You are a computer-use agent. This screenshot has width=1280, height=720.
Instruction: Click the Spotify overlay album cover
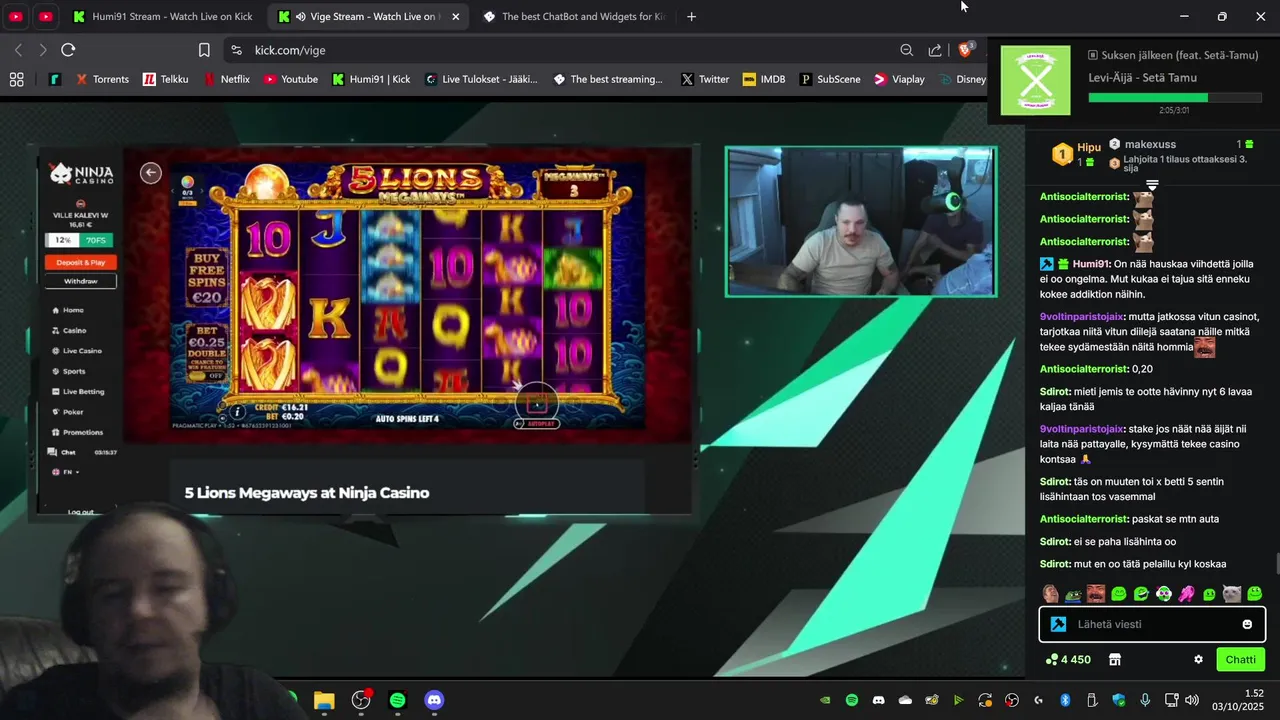pos(1035,80)
